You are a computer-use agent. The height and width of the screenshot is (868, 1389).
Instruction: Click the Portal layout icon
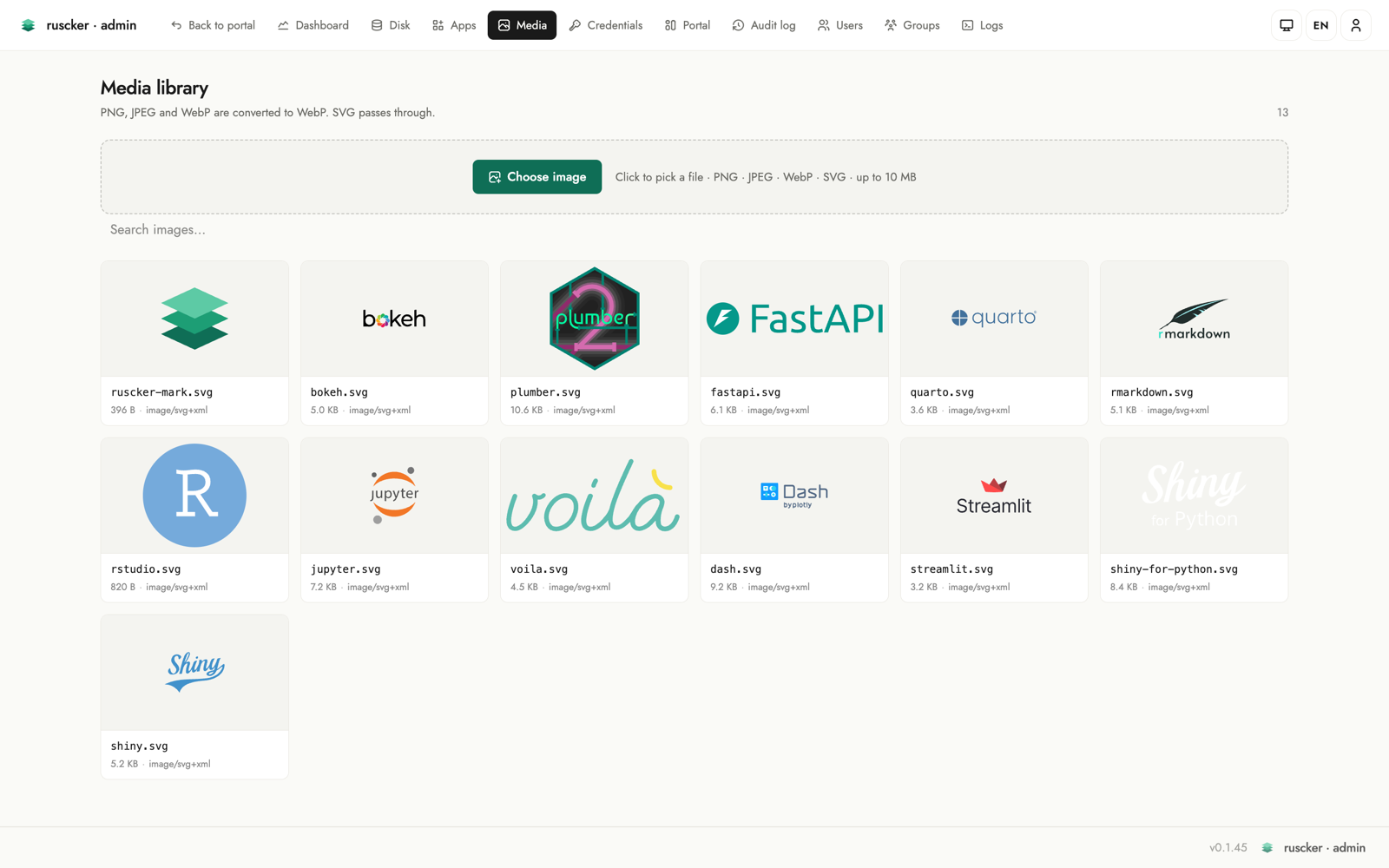pyautogui.click(x=670, y=25)
